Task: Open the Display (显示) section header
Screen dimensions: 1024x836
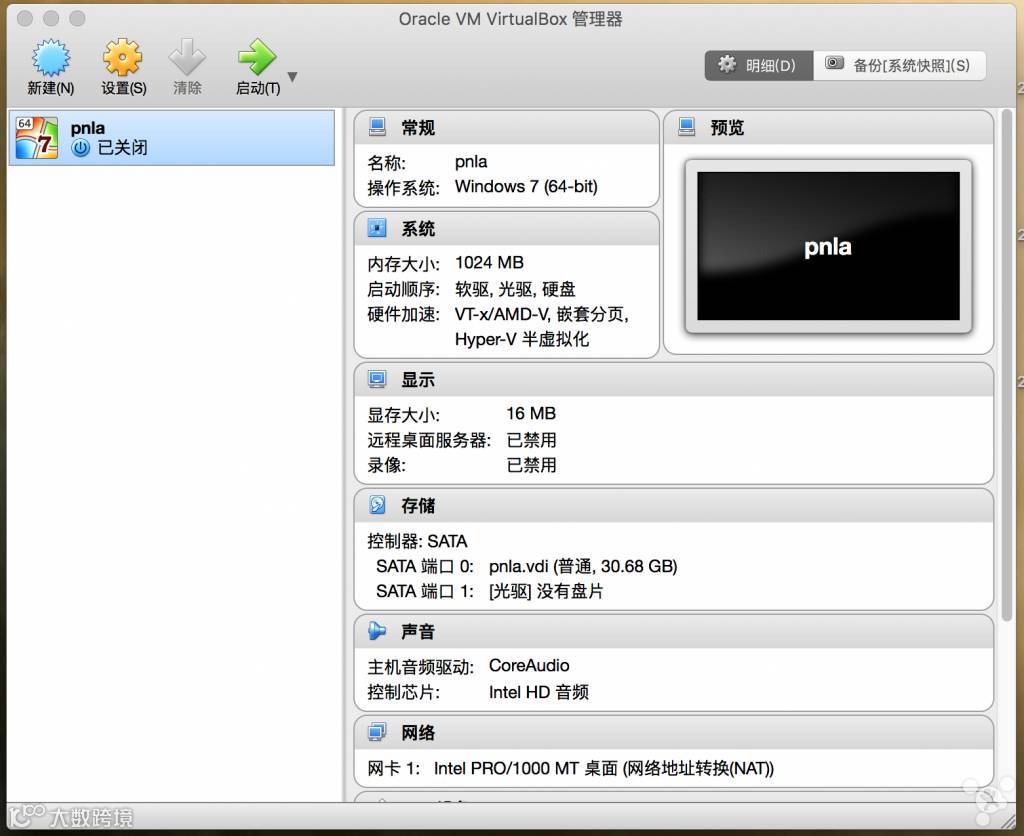Action: [673, 379]
